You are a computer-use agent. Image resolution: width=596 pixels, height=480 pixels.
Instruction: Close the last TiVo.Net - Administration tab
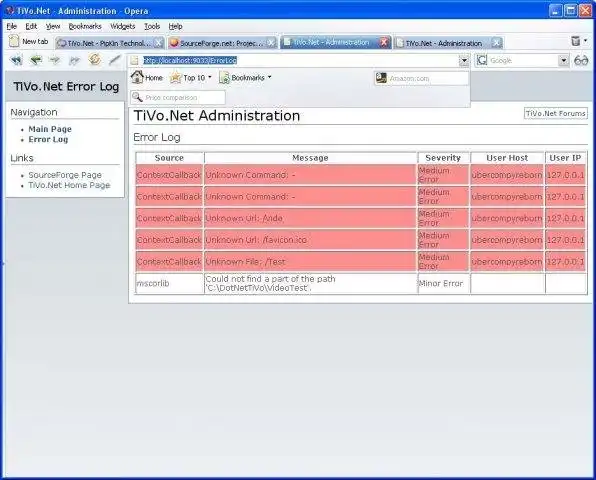[x=496, y=43]
